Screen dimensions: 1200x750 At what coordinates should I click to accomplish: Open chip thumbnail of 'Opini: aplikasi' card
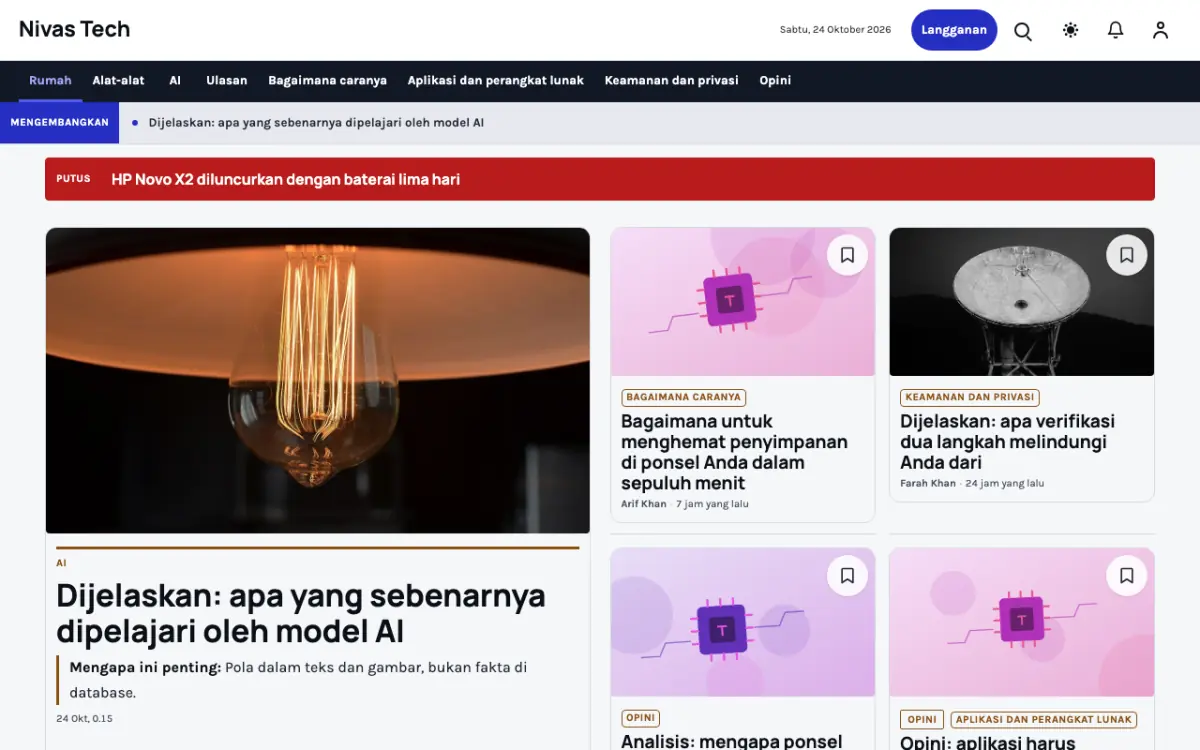[x=1022, y=622]
